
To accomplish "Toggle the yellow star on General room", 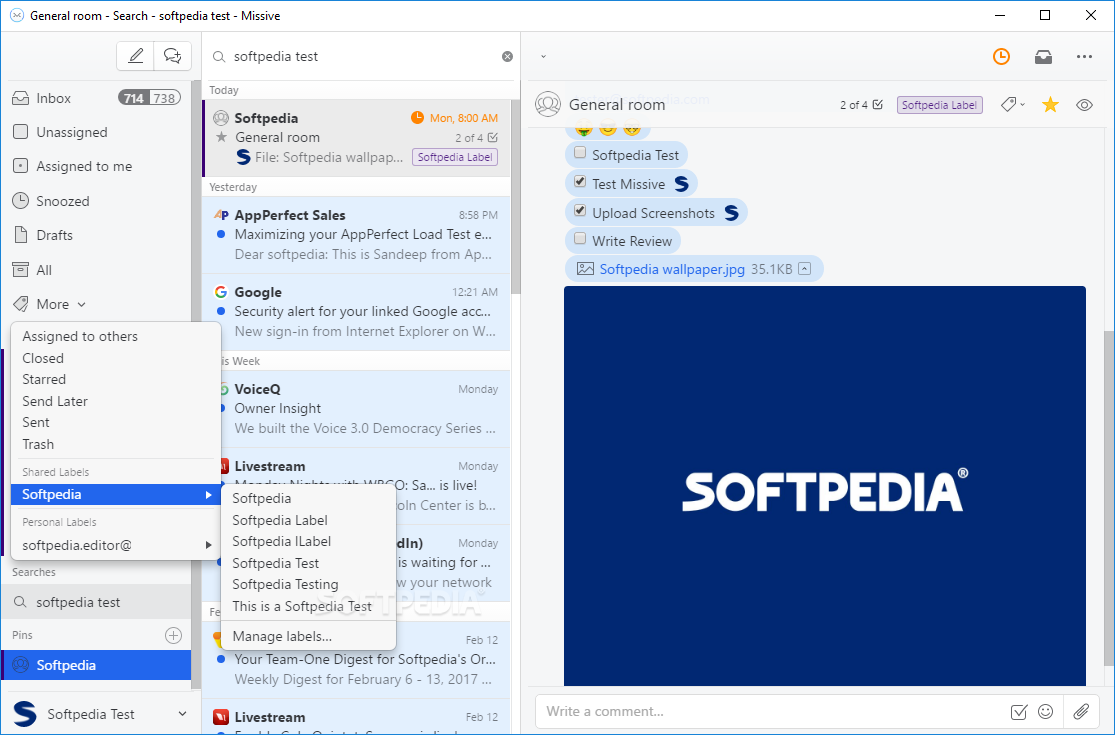I will [x=1050, y=105].
